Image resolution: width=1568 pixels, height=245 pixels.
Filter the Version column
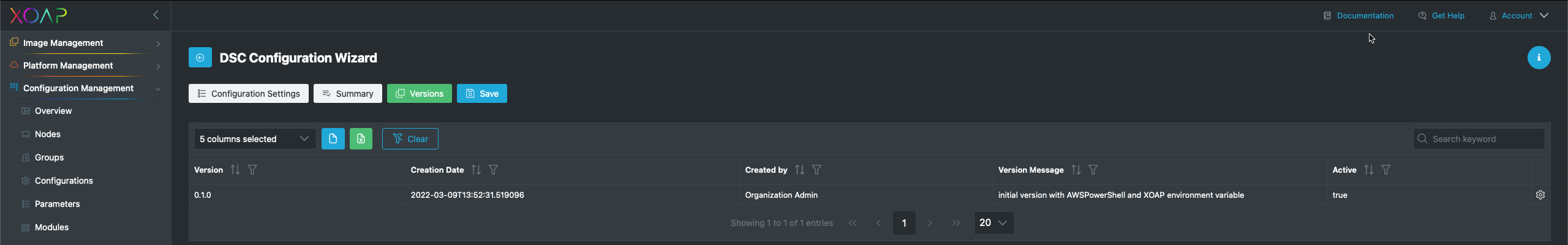coord(252,170)
